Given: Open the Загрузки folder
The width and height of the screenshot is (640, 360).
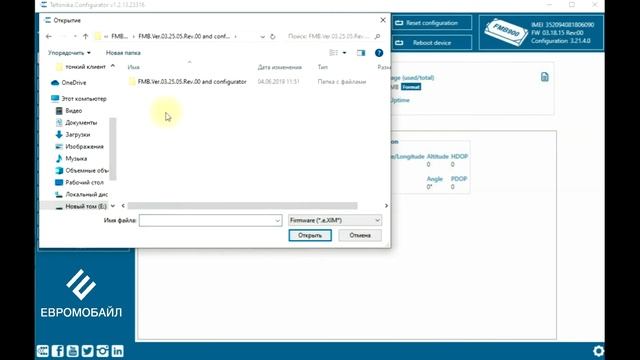Looking at the screenshot, I should (73, 134).
